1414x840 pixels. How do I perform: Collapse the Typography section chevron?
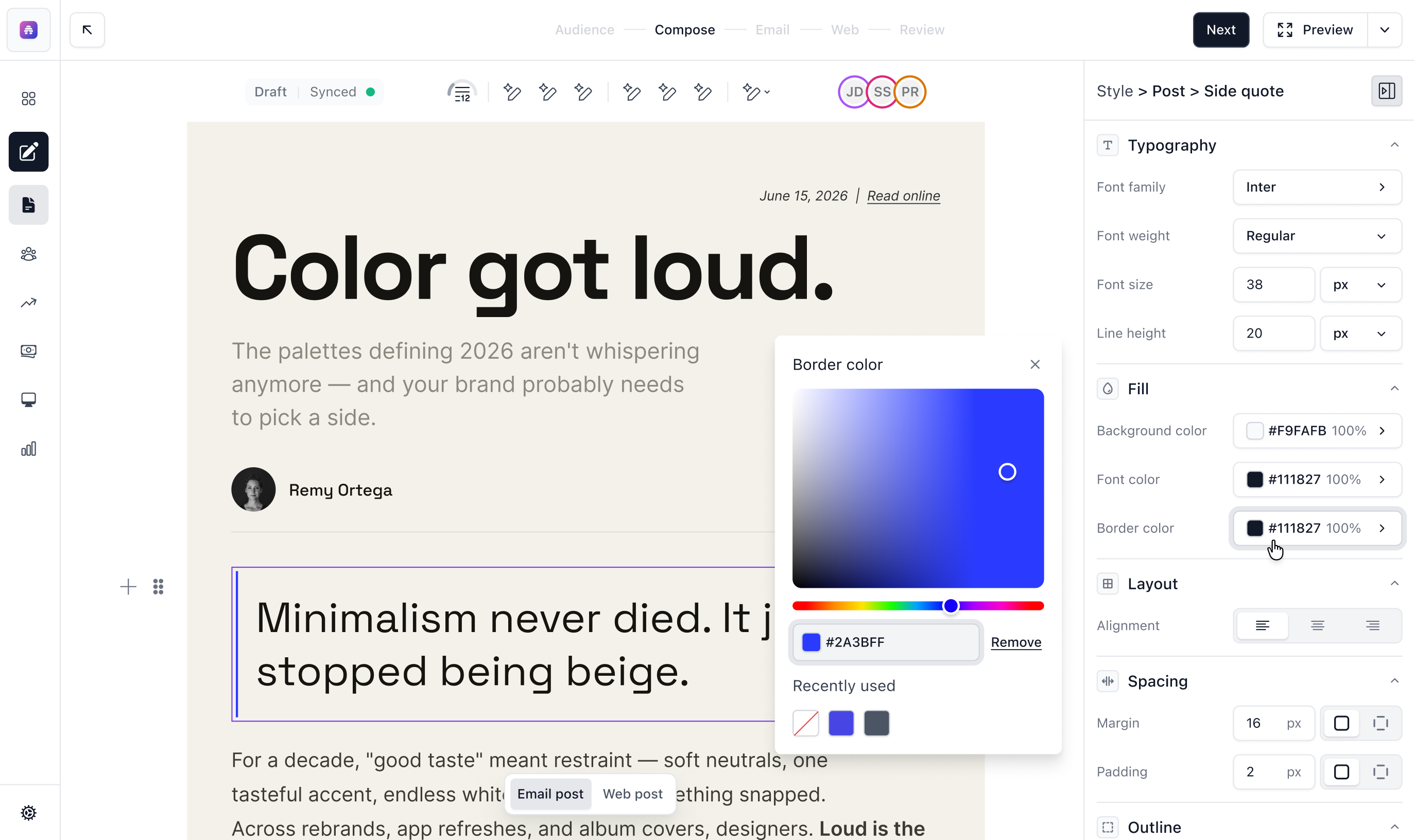(x=1394, y=145)
